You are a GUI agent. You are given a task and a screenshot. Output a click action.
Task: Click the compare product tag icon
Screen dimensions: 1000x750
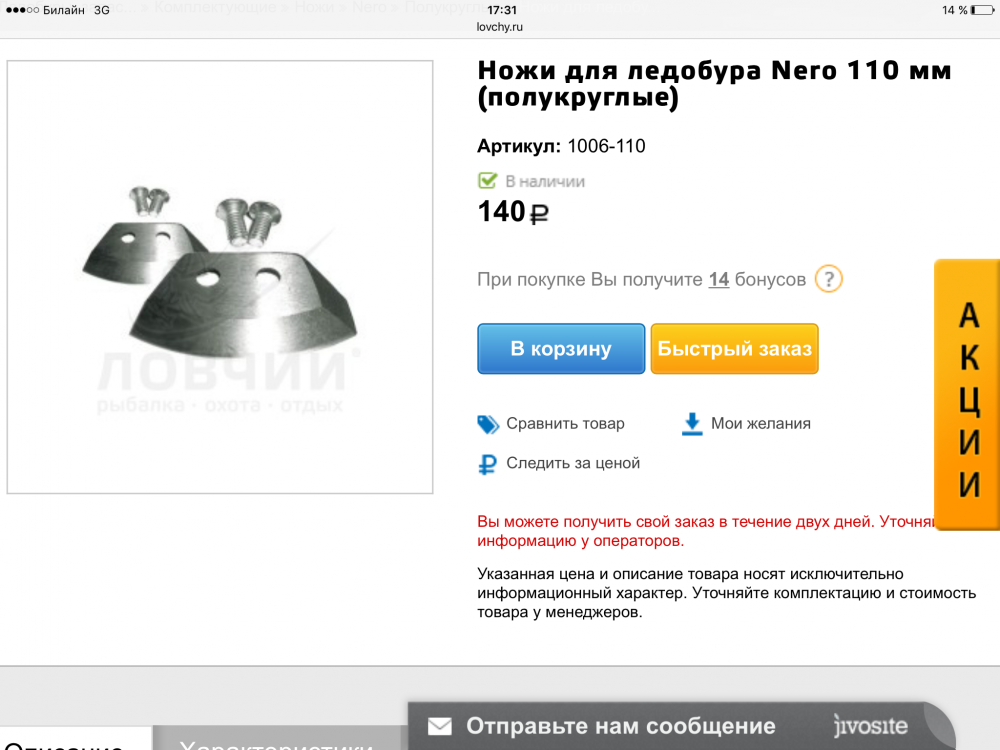tap(488, 424)
